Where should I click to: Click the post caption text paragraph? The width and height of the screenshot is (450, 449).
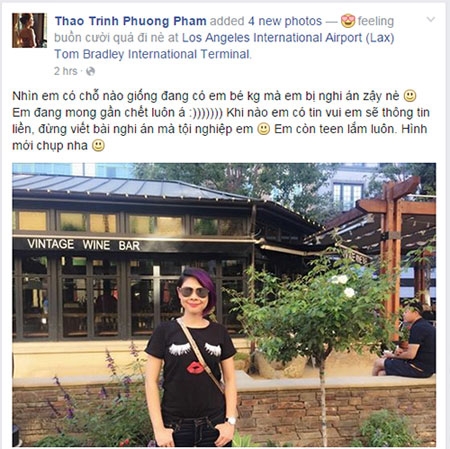(221, 121)
